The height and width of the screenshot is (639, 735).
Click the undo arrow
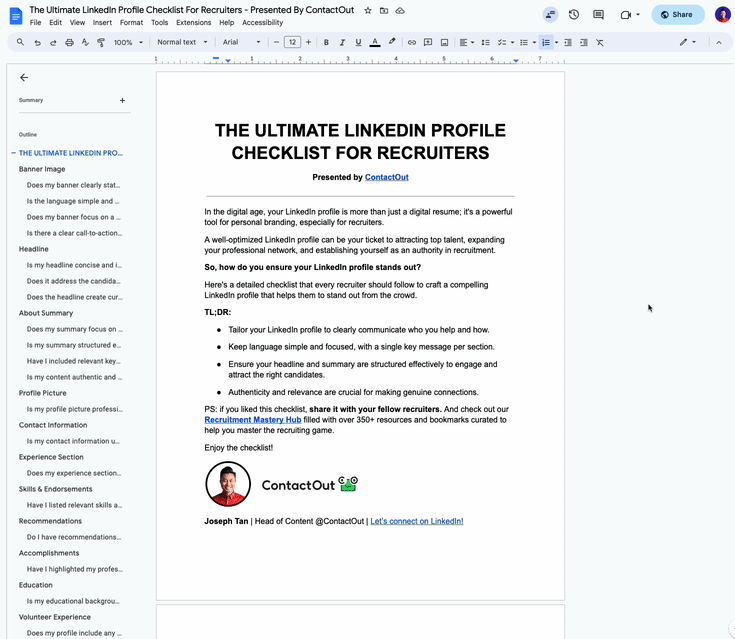coord(37,43)
